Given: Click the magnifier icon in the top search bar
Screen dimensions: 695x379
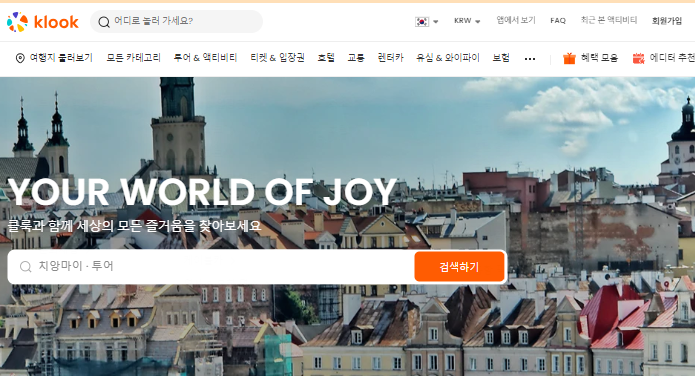Looking at the screenshot, I should pos(104,22).
